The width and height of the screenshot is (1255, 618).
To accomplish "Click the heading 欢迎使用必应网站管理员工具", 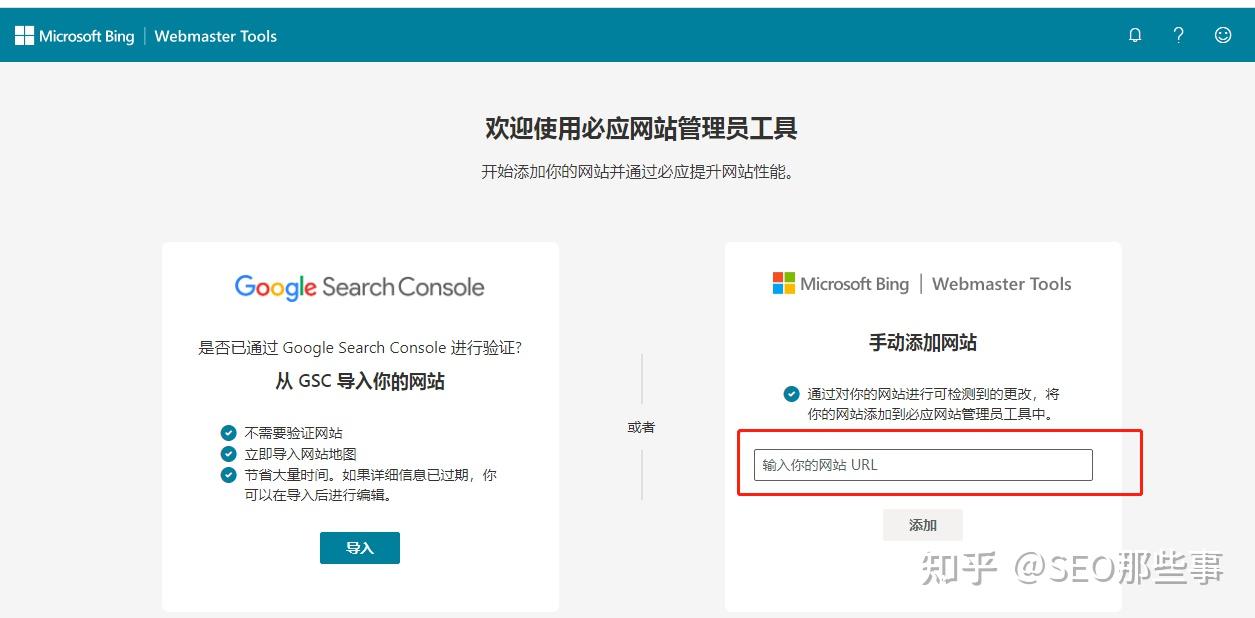I will pos(641,128).
